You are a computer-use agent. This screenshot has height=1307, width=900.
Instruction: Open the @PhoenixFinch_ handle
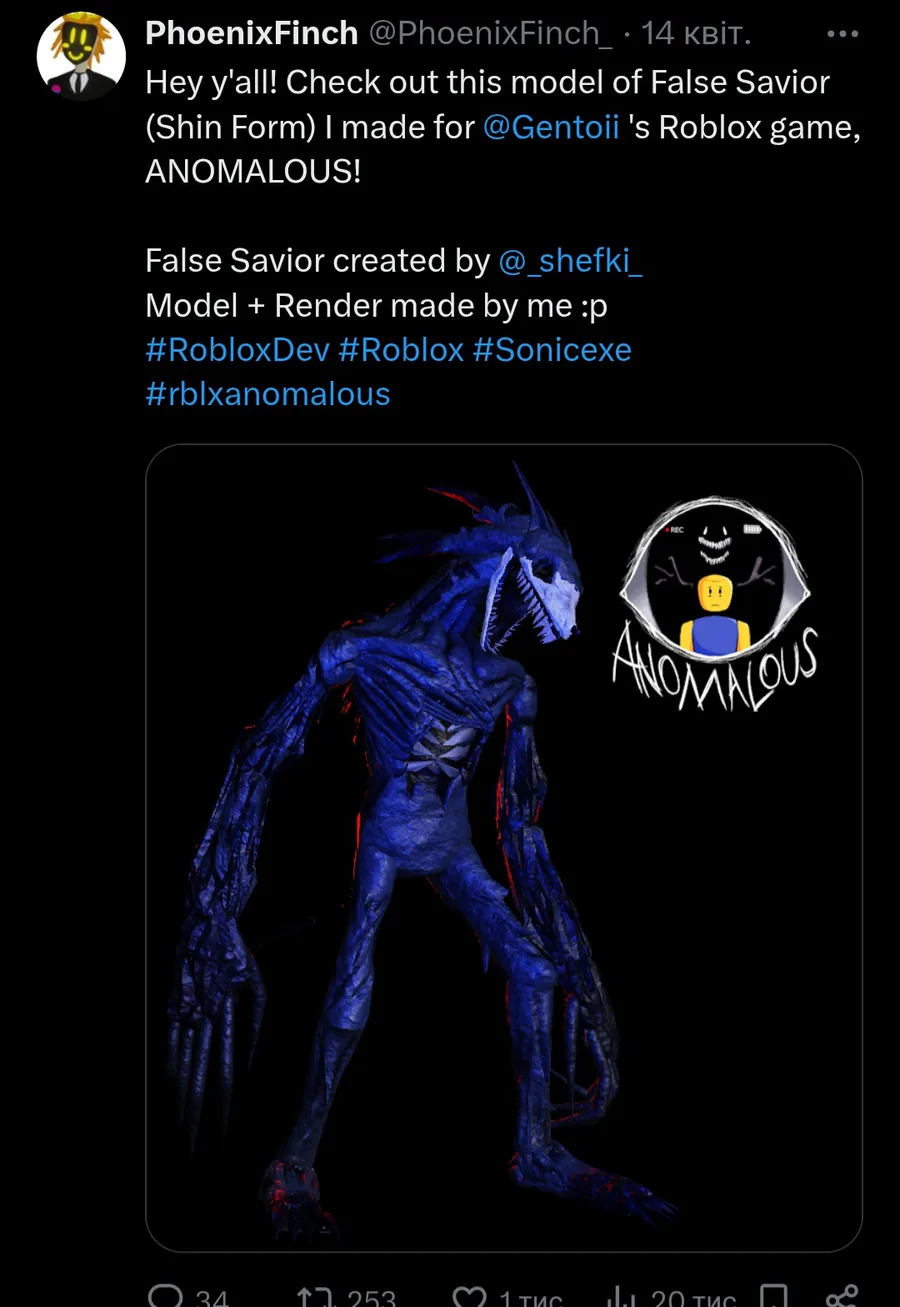491,33
